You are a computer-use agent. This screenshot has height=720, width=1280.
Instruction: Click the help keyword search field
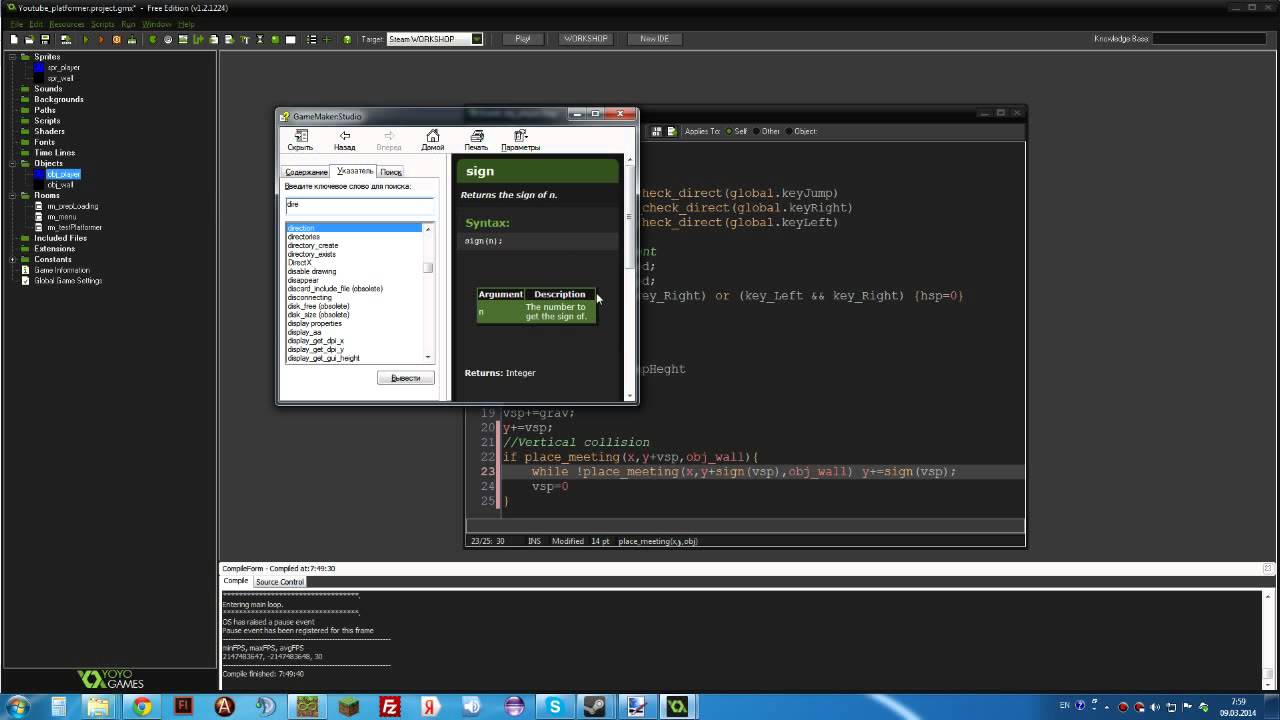point(359,204)
